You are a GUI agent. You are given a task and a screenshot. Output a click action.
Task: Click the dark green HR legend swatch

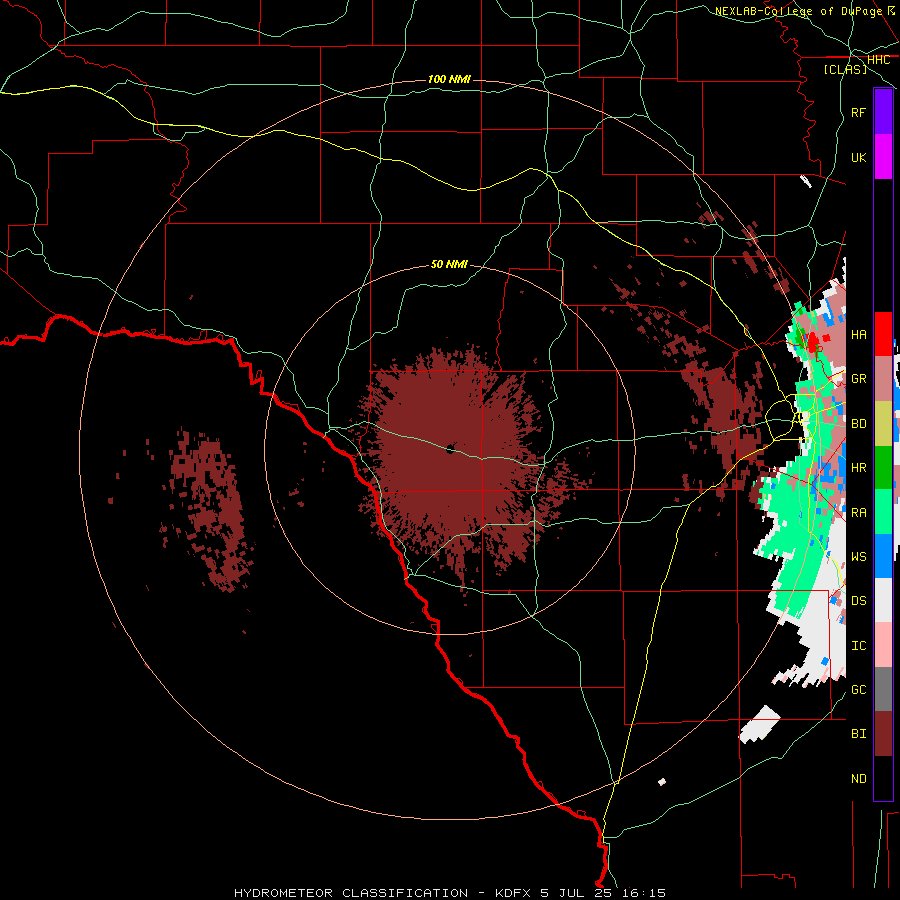883,467
